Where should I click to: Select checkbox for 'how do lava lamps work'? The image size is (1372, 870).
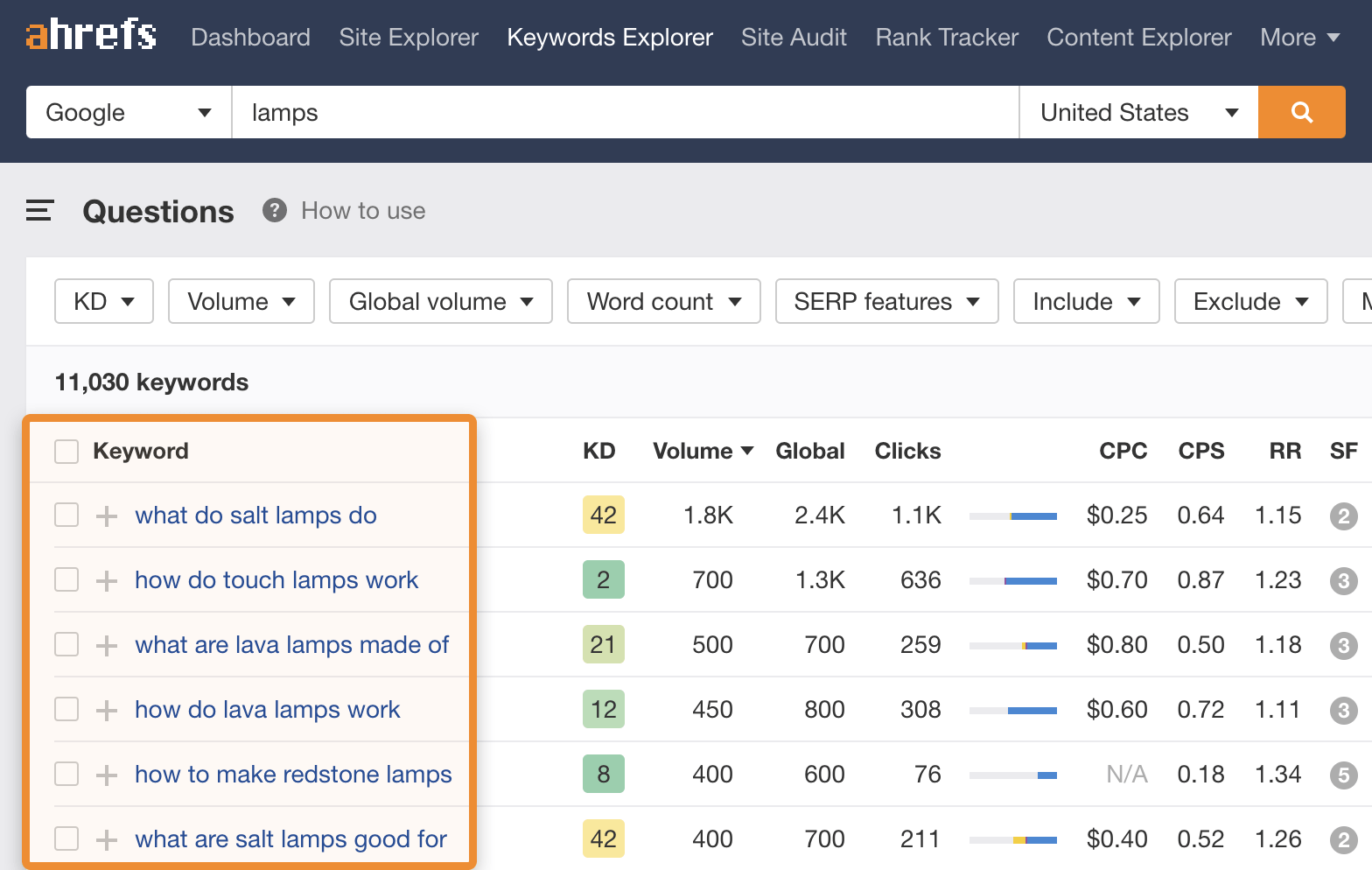[66, 710]
